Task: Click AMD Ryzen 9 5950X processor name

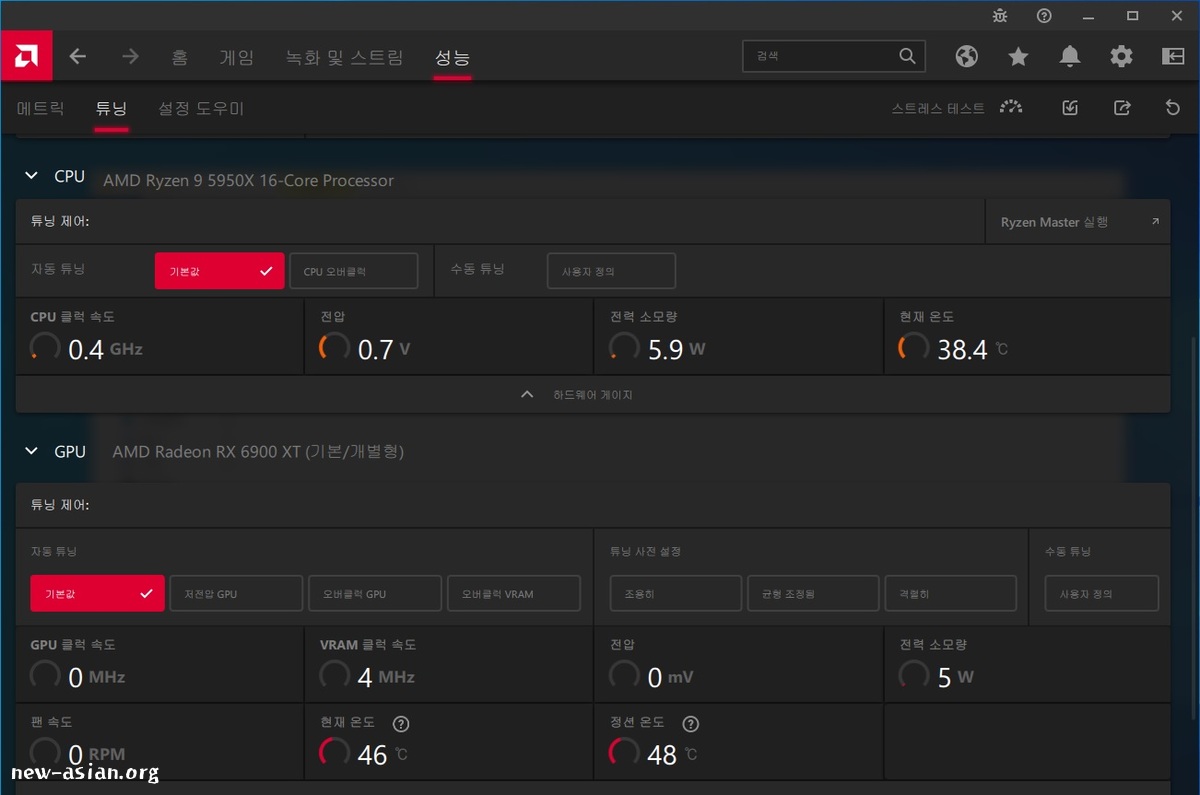Action: pos(249,181)
